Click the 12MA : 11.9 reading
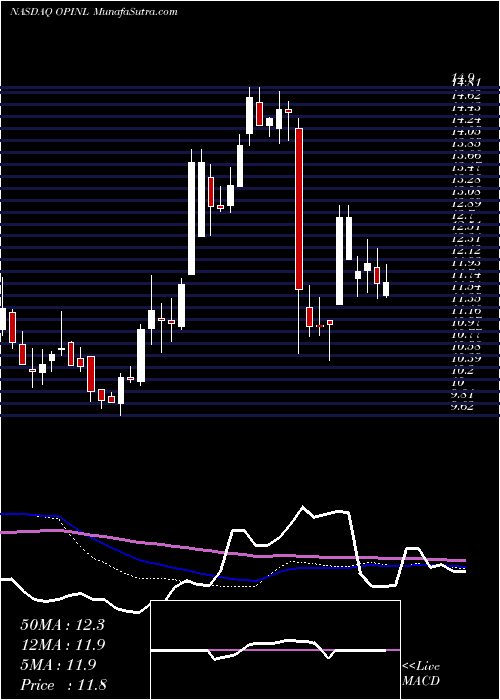The width and height of the screenshot is (500, 700). pyautogui.click(x=62, y=645)
